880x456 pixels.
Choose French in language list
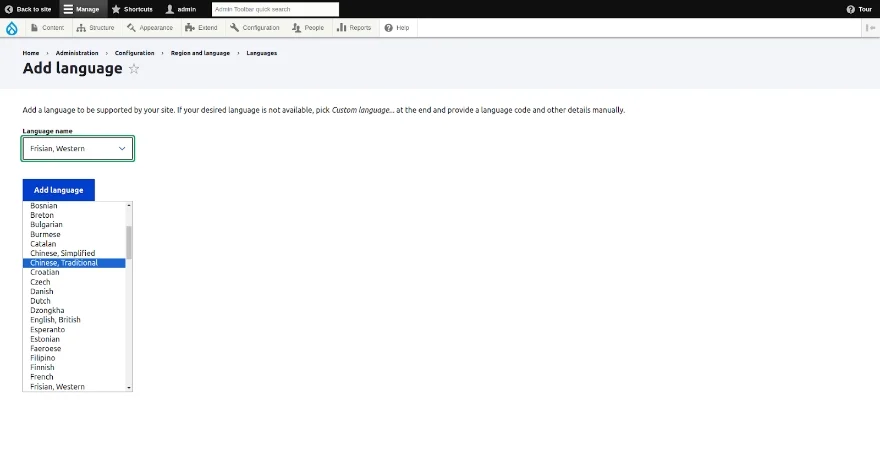(42, 377)
